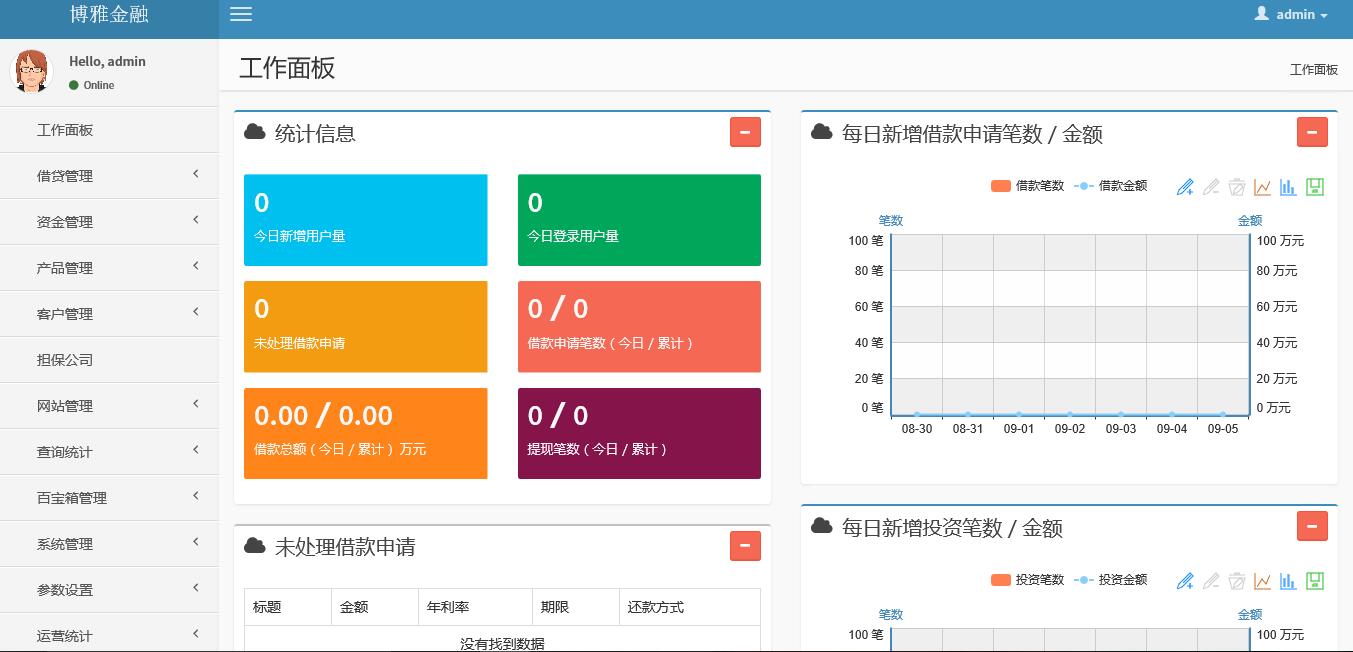Toggle 投资笔数 legend series
The width and height of the screenshot is (1353, 652).
[1027, 580]
